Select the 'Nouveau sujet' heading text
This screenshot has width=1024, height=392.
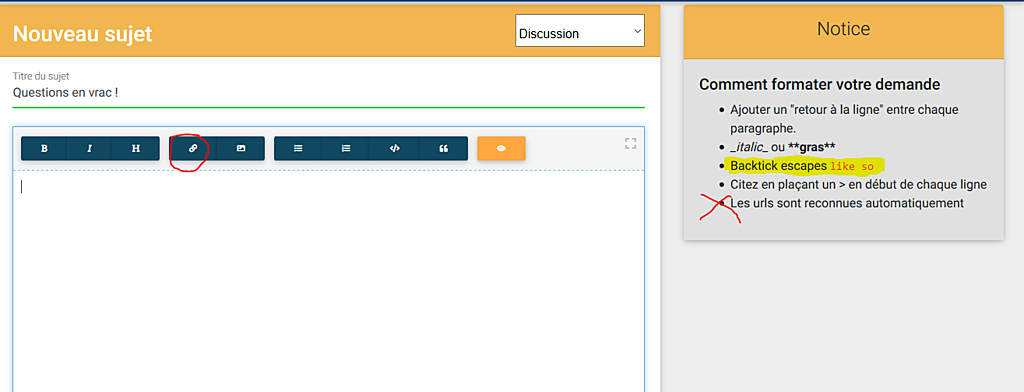[x=82, y=33]
